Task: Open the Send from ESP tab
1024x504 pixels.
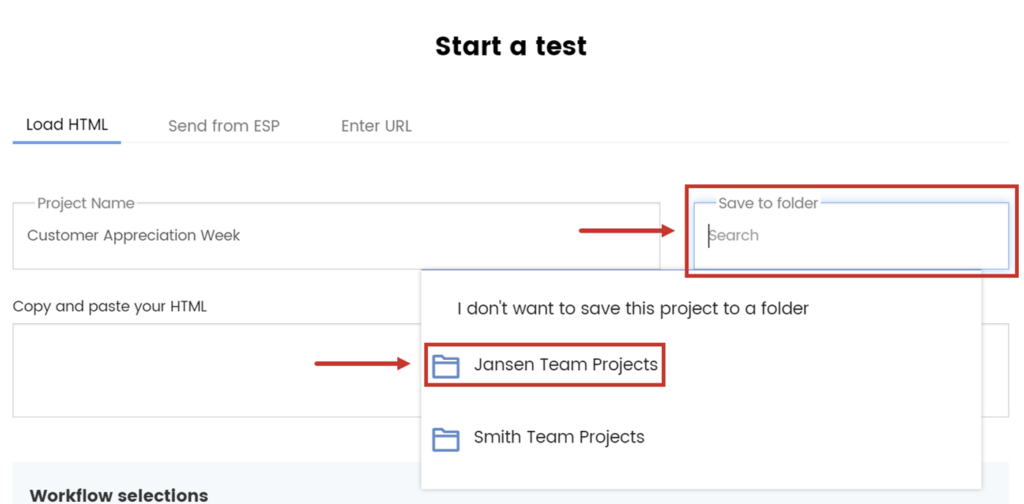Action: (x=224, y=126)
